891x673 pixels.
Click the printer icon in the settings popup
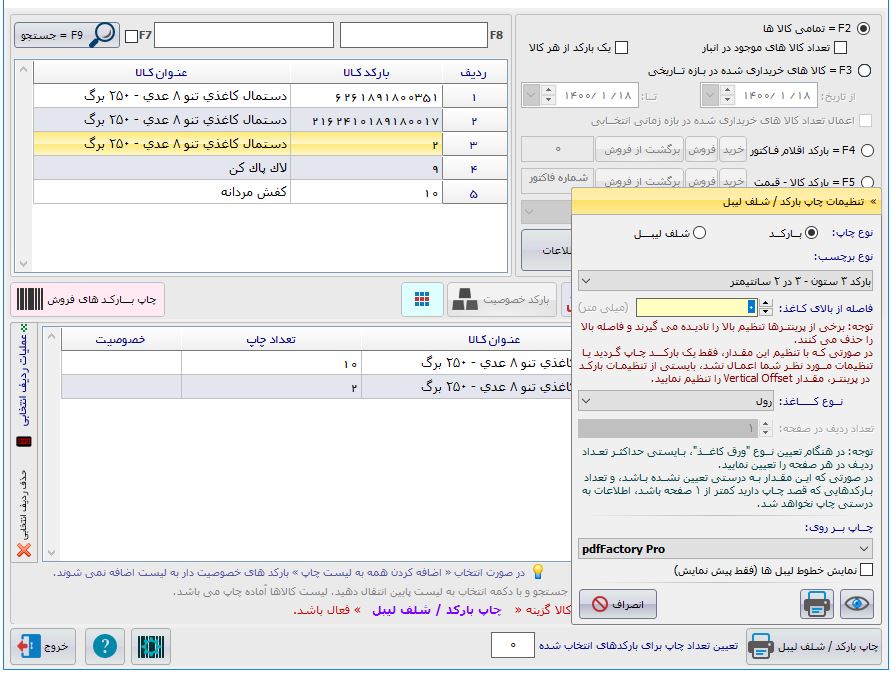coord(817,605)
